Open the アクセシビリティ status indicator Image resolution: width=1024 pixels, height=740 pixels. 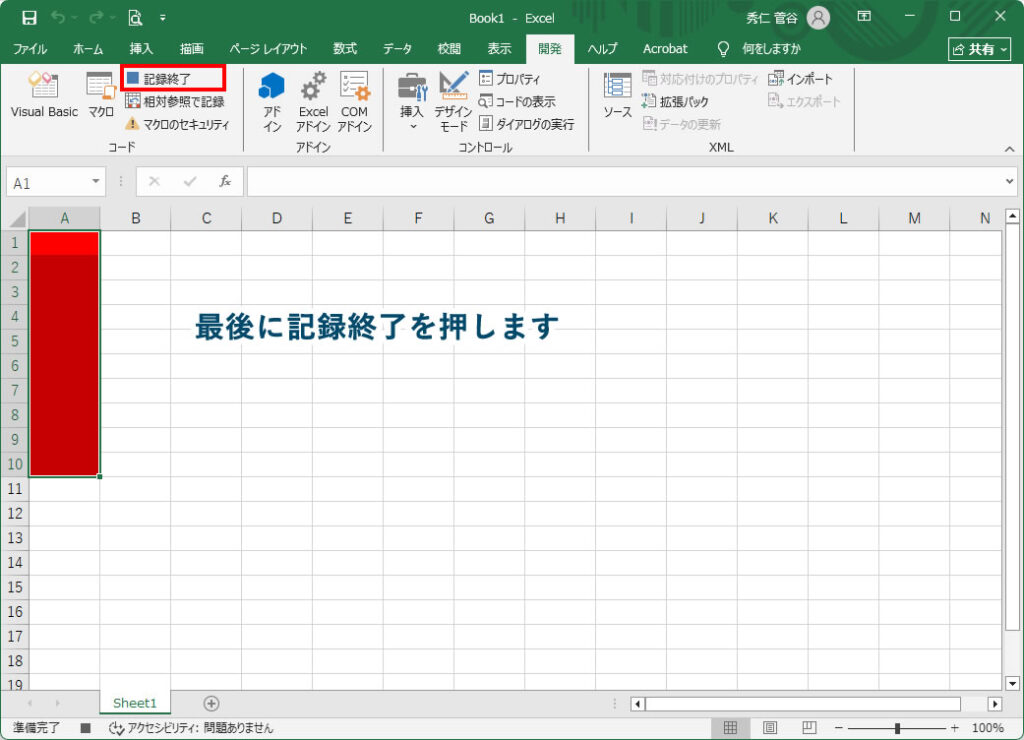tap(191, 728)
